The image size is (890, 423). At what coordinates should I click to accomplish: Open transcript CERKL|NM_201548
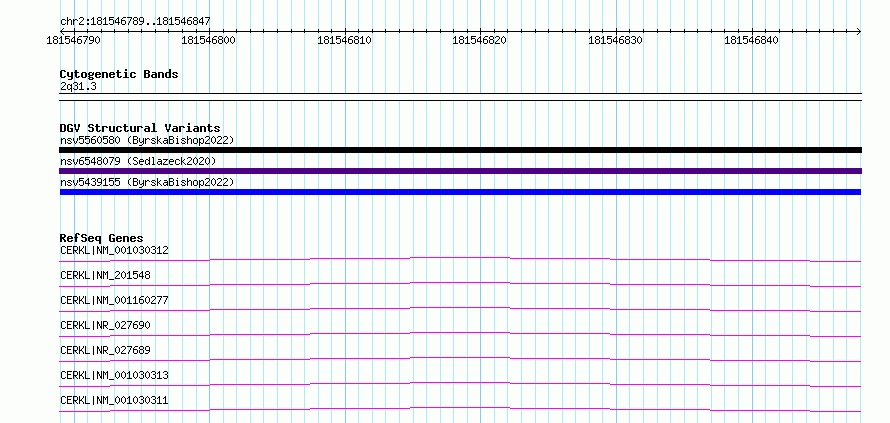[105, 275]
